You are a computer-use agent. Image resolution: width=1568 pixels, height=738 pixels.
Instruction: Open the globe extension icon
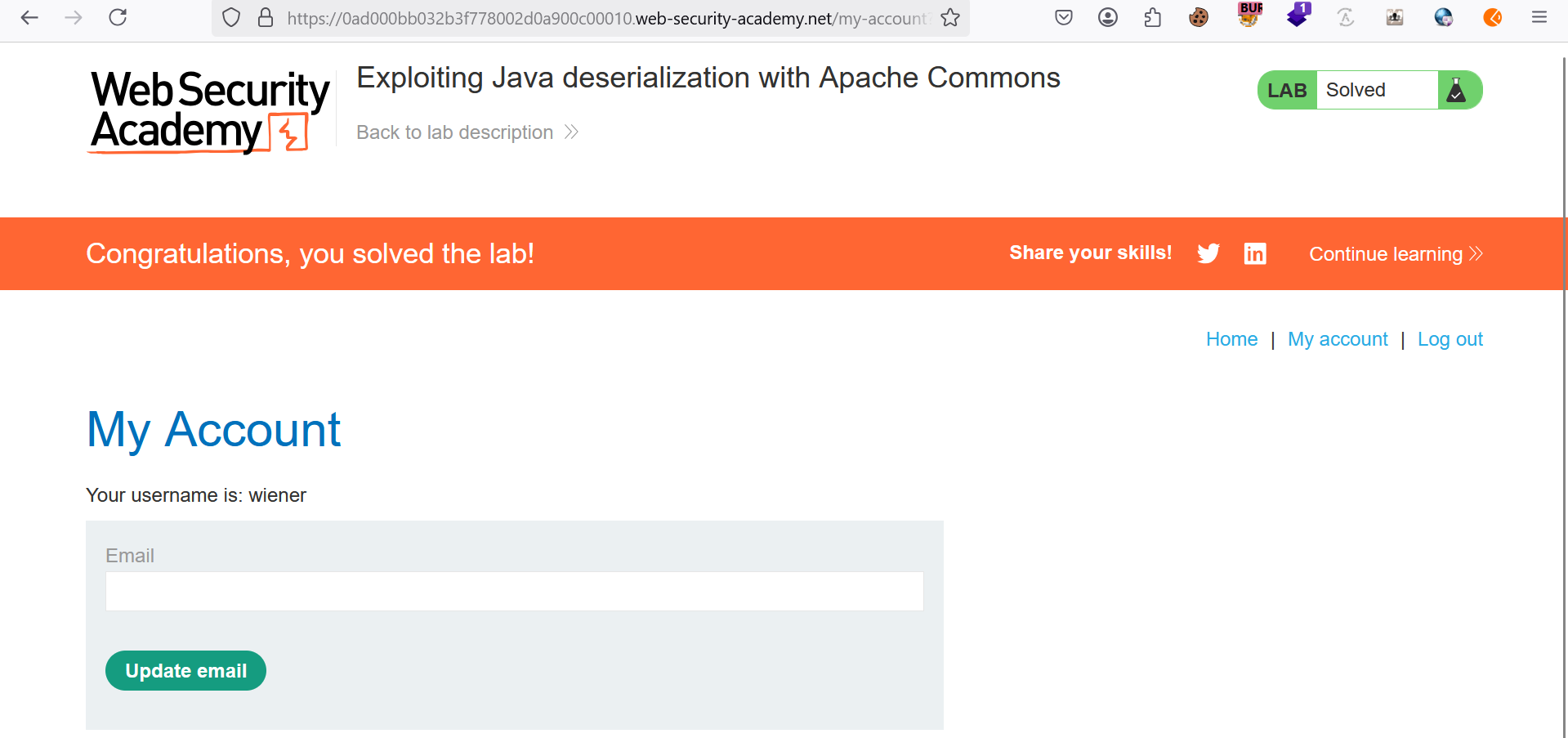[x=1444, y=17]
